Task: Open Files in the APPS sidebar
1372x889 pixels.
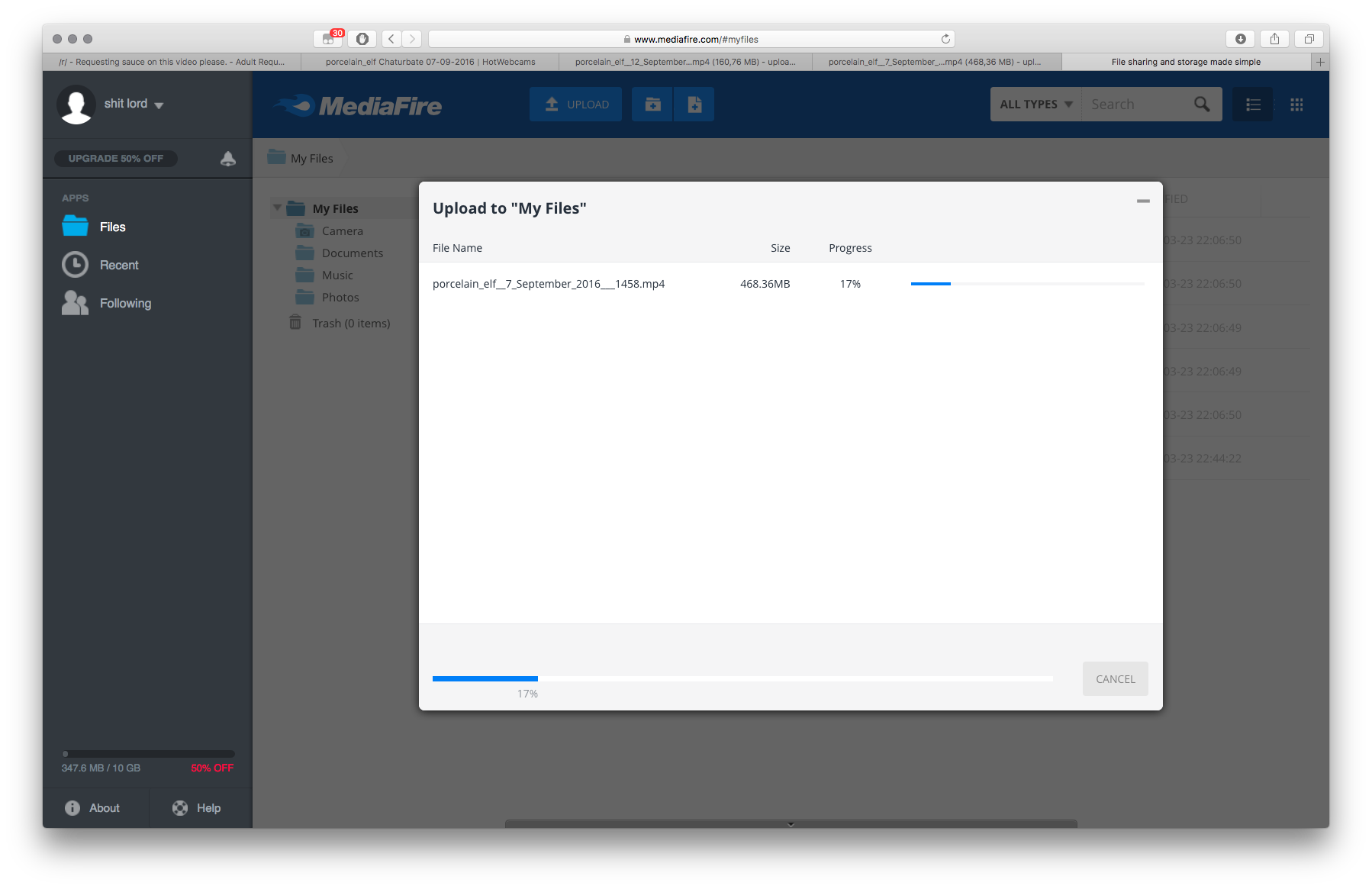Action: point(95,227)
